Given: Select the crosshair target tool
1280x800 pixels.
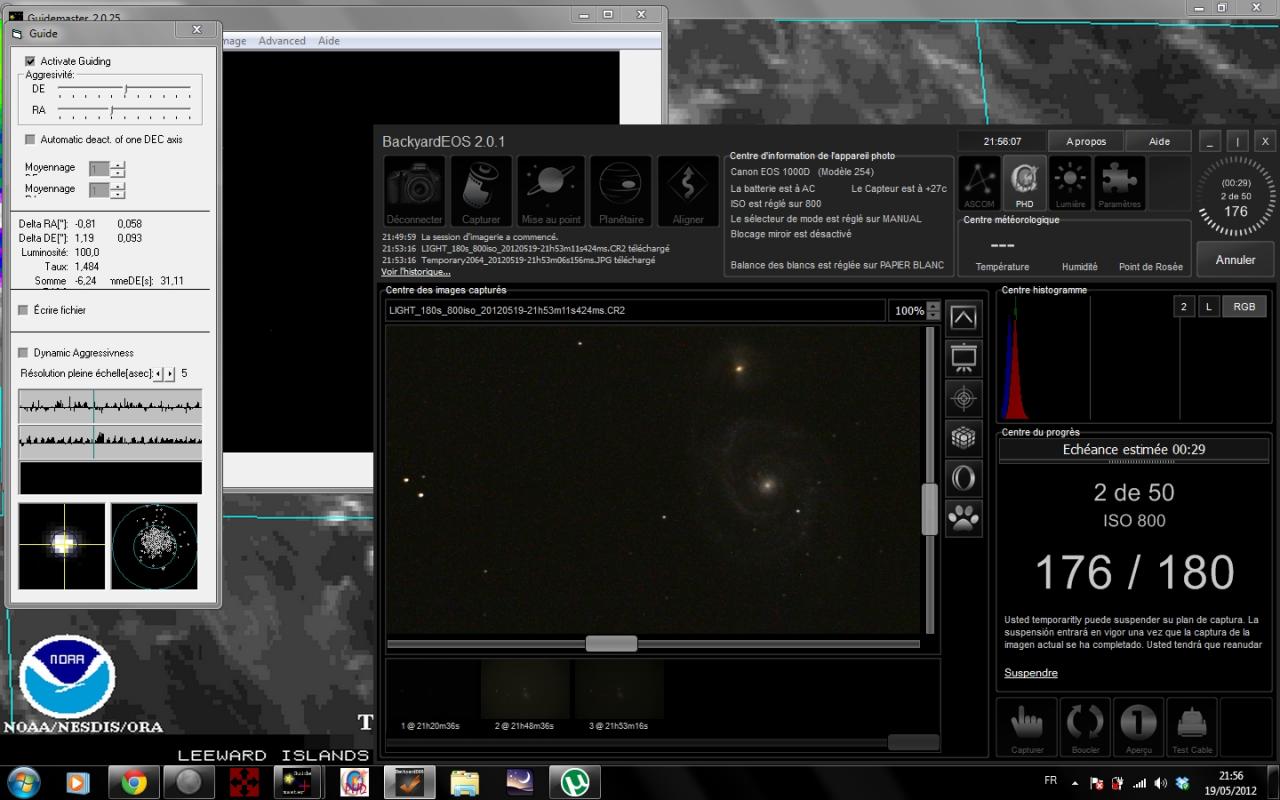Looking at the screenshot, I should click(964, 398).
